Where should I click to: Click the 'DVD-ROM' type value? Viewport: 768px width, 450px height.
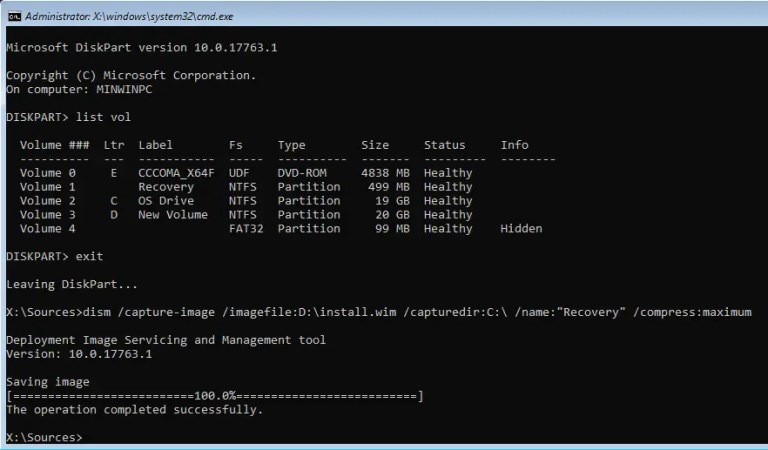302,173
